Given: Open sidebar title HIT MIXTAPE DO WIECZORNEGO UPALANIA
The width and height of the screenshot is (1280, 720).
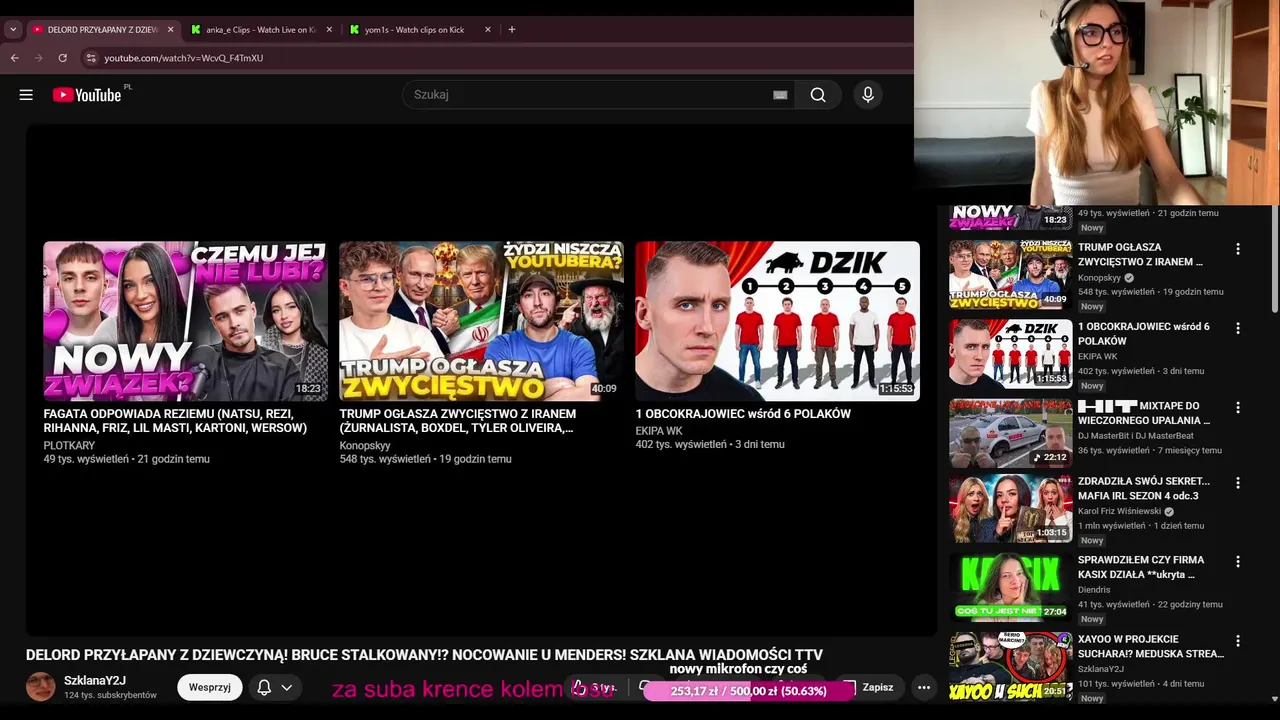Looking at the screenshot, I should [x=1144, y=413].
